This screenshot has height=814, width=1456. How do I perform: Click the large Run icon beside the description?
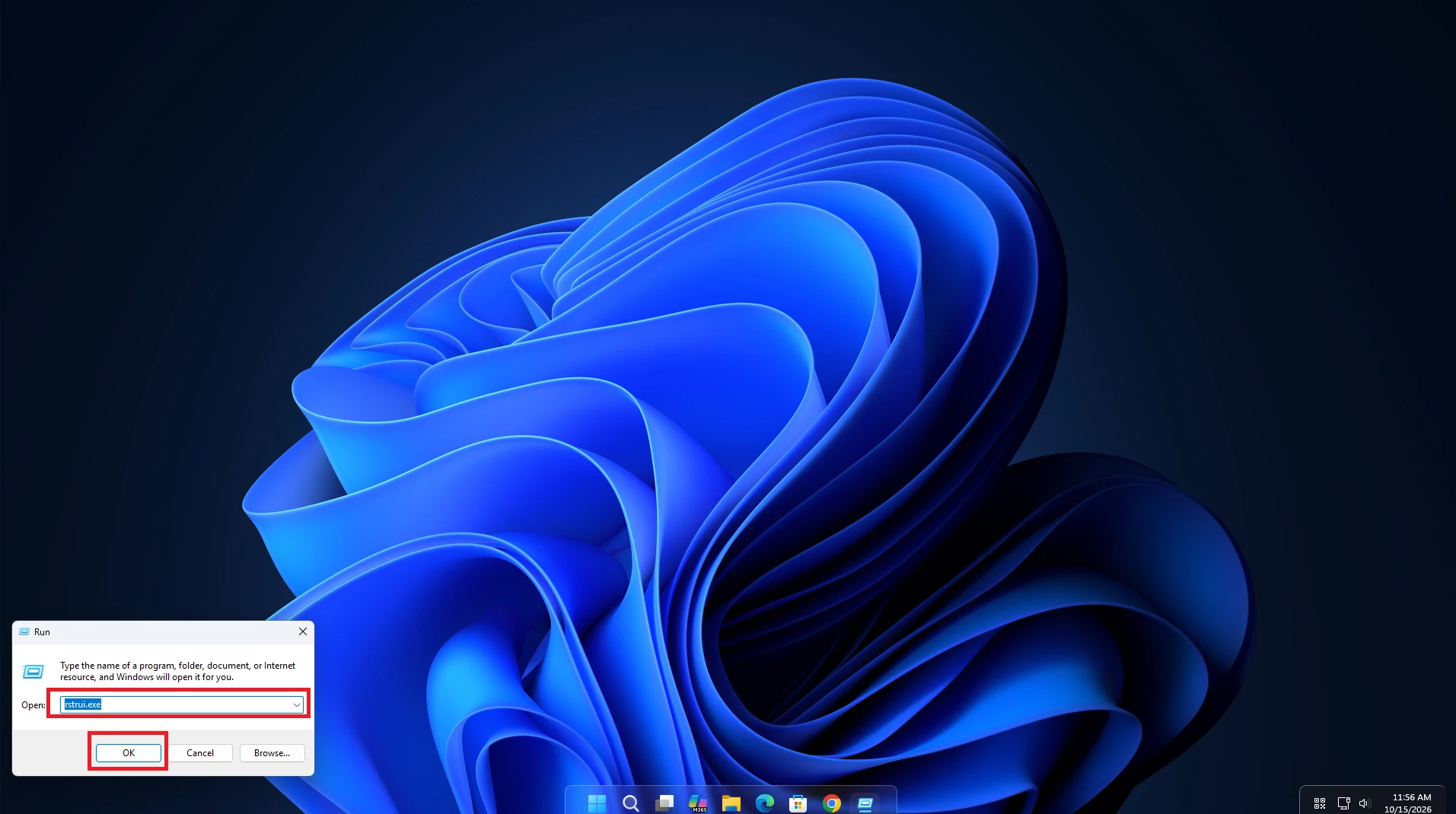point(33,671)
